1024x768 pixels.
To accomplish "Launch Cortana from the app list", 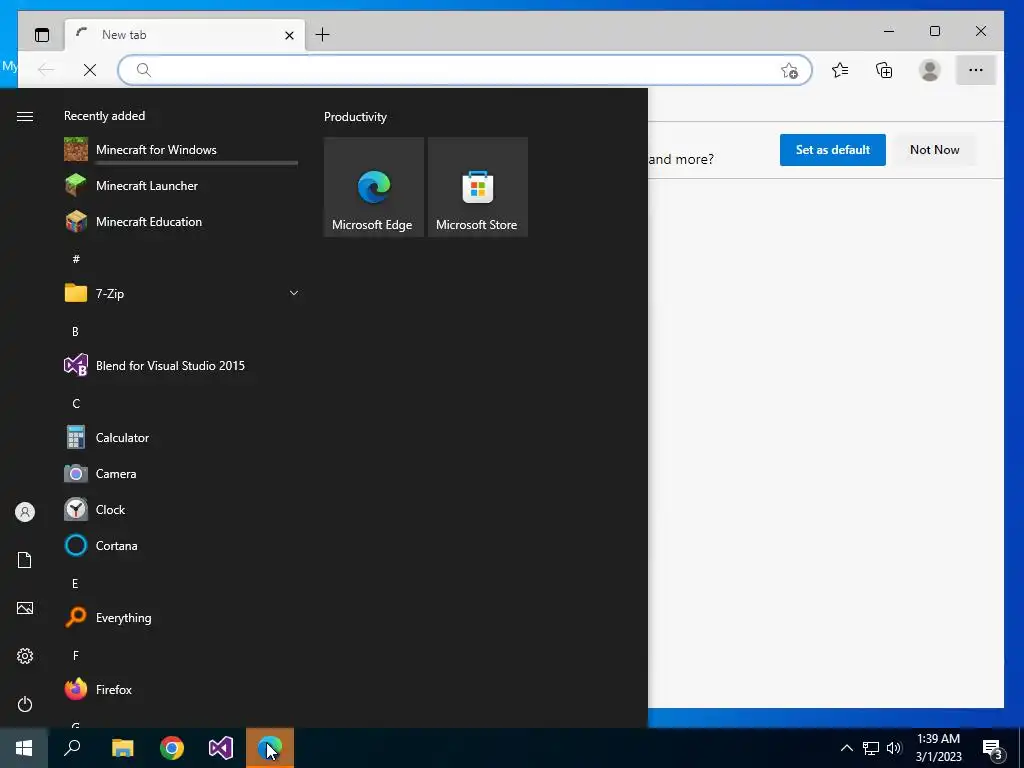I will pos(181,545).
